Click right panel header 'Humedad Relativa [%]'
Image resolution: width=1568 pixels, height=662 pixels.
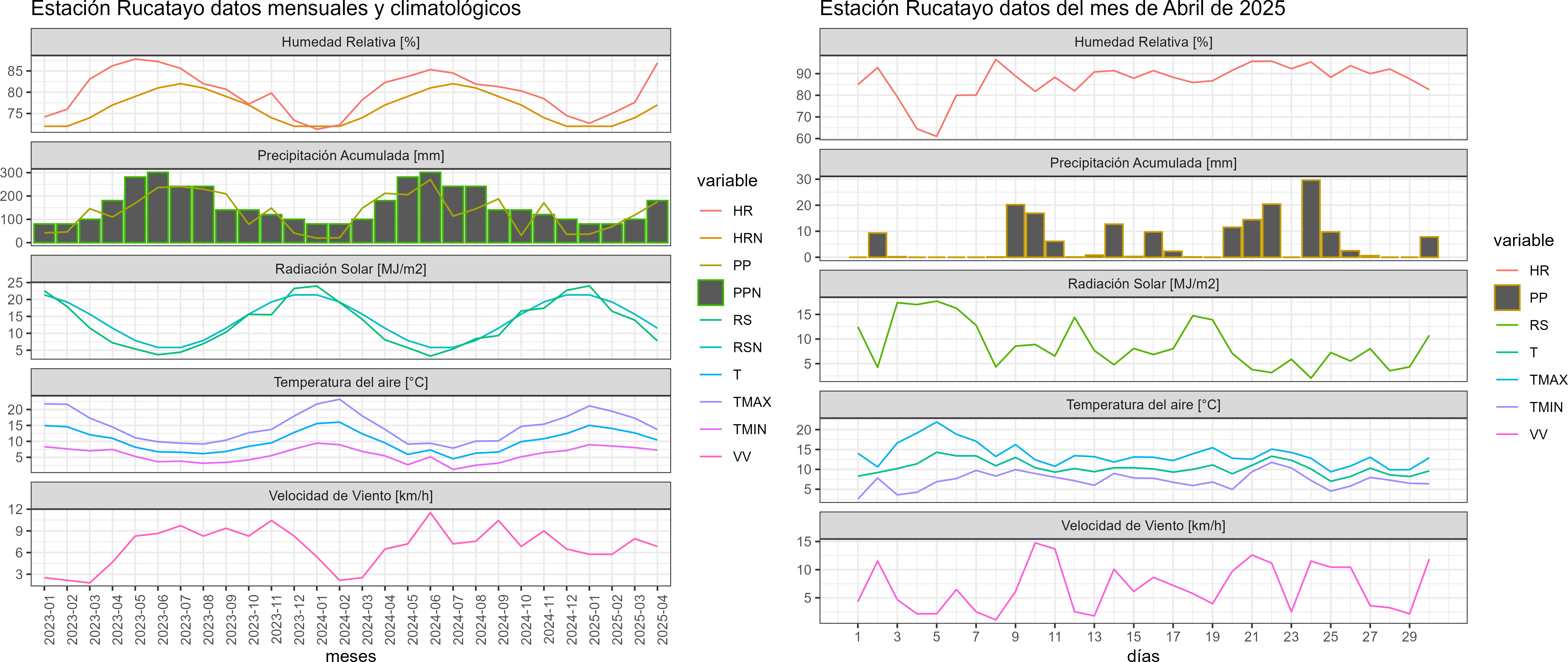tap(1143, 42)
